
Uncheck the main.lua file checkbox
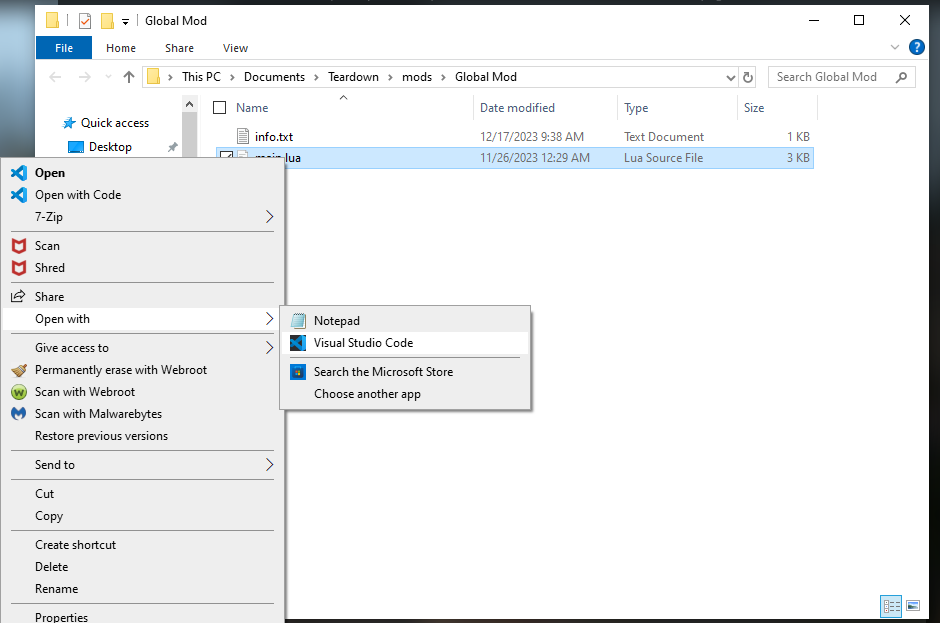coord(226,158)
